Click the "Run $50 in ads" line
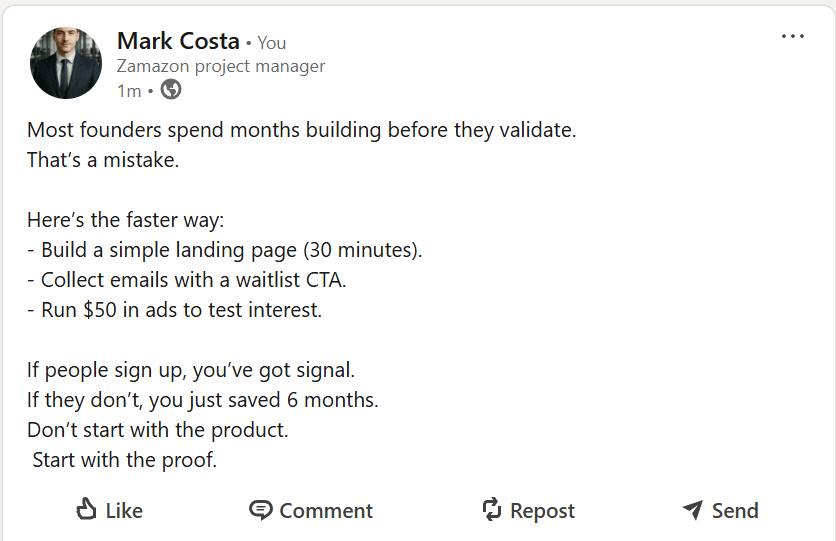This screenshot has width=836, height=541. click(x=175, y=310)
